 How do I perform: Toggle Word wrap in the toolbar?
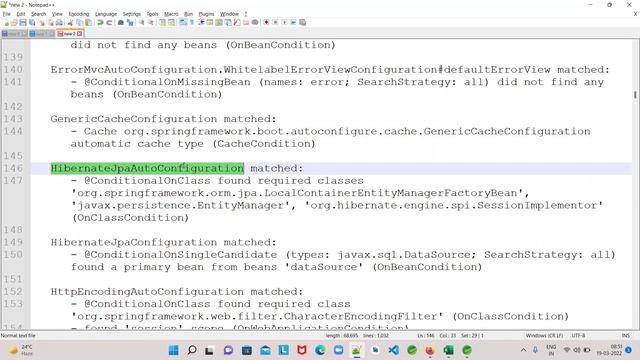(183, 22)
